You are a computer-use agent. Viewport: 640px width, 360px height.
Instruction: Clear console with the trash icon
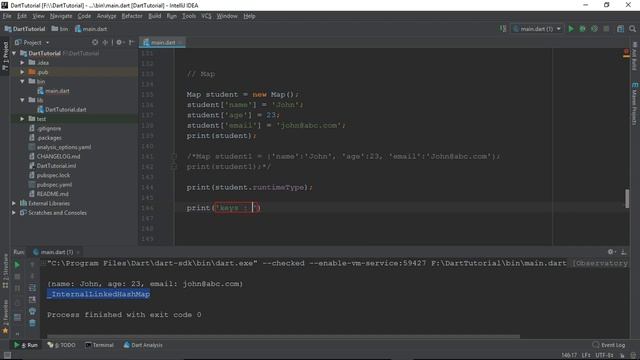[32, 323]
